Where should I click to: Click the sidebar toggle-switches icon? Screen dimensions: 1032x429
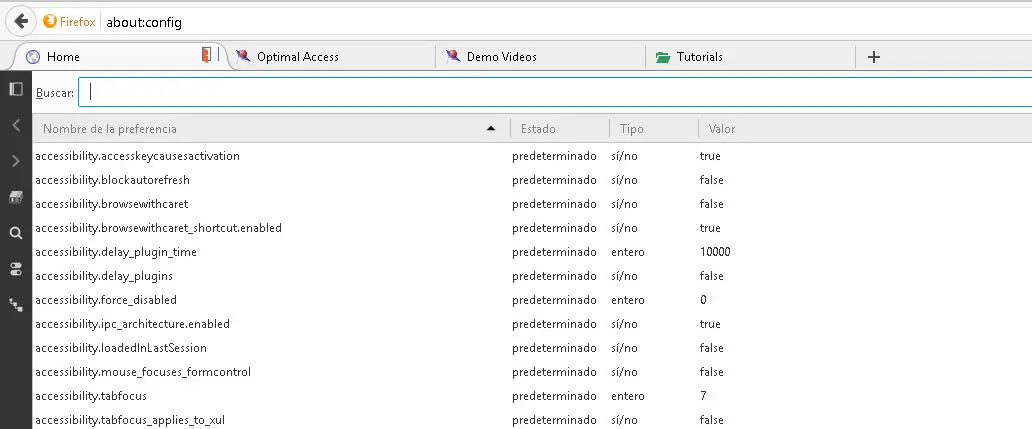15,269
